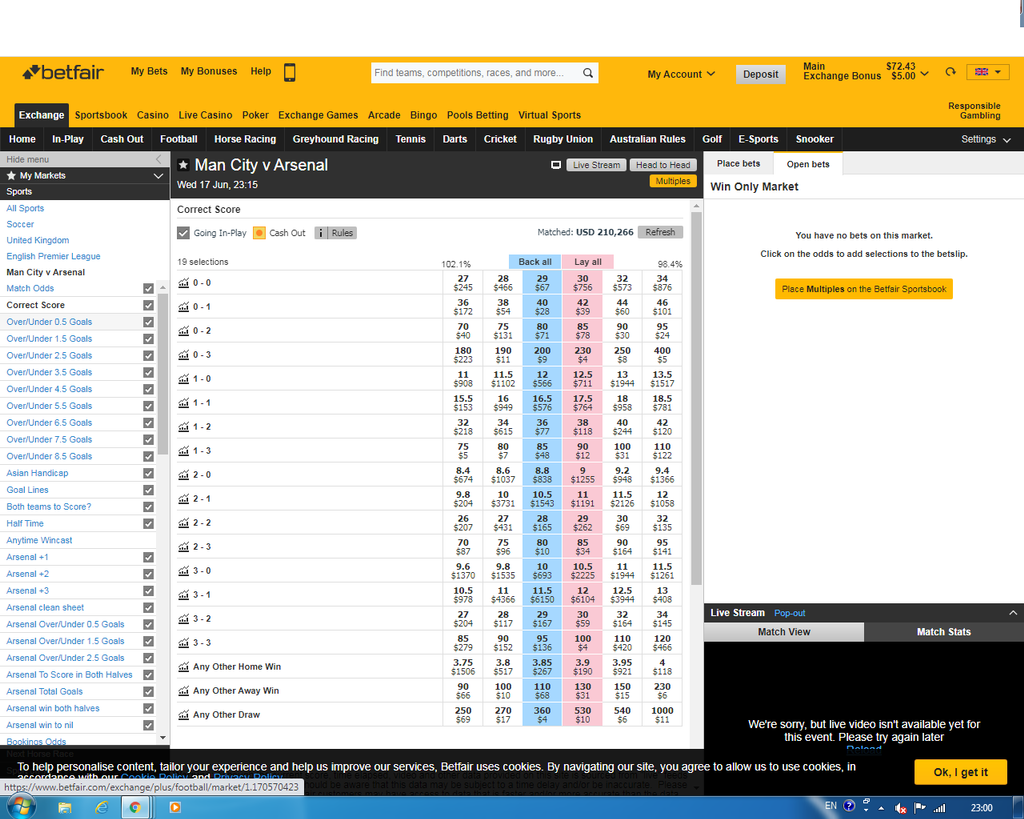Back 0 - 0 at odds 29
The height and width of the screenshot is (819, 1024).
542,283
